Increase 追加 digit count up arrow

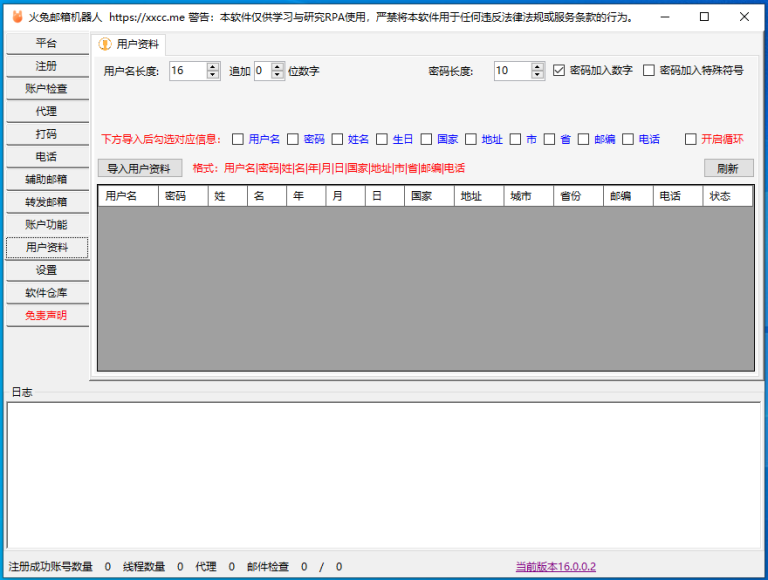pyautogui.click(x=277, y=67)
